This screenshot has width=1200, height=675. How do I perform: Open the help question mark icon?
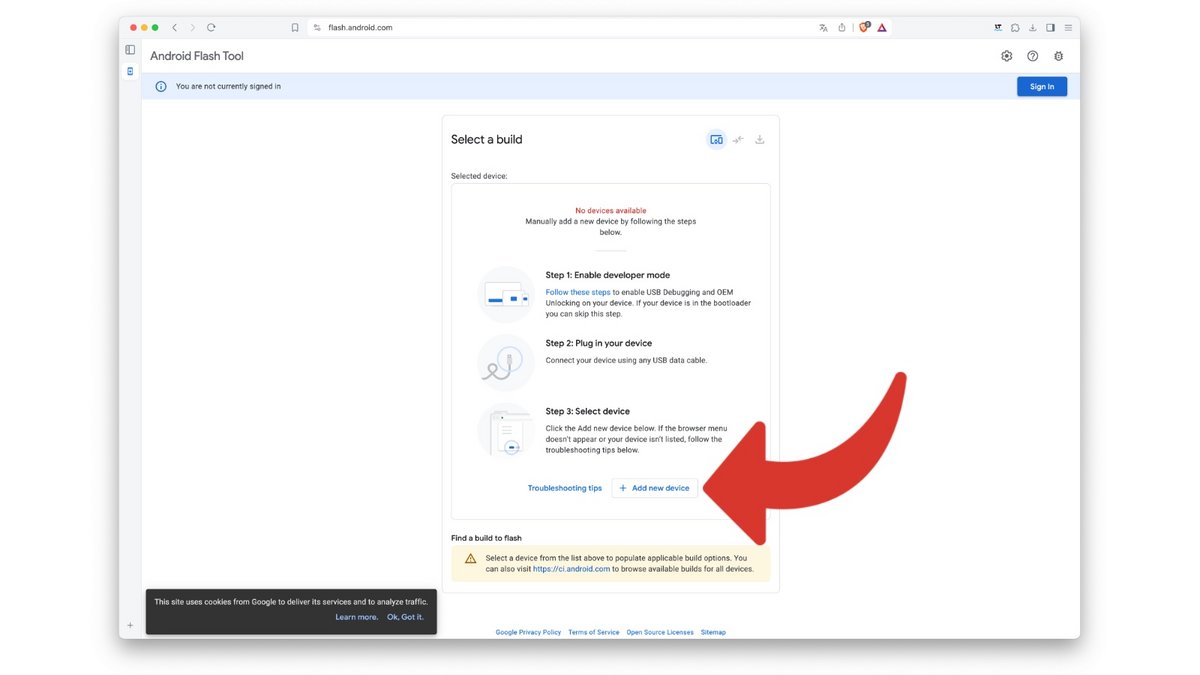point(1033,56)
